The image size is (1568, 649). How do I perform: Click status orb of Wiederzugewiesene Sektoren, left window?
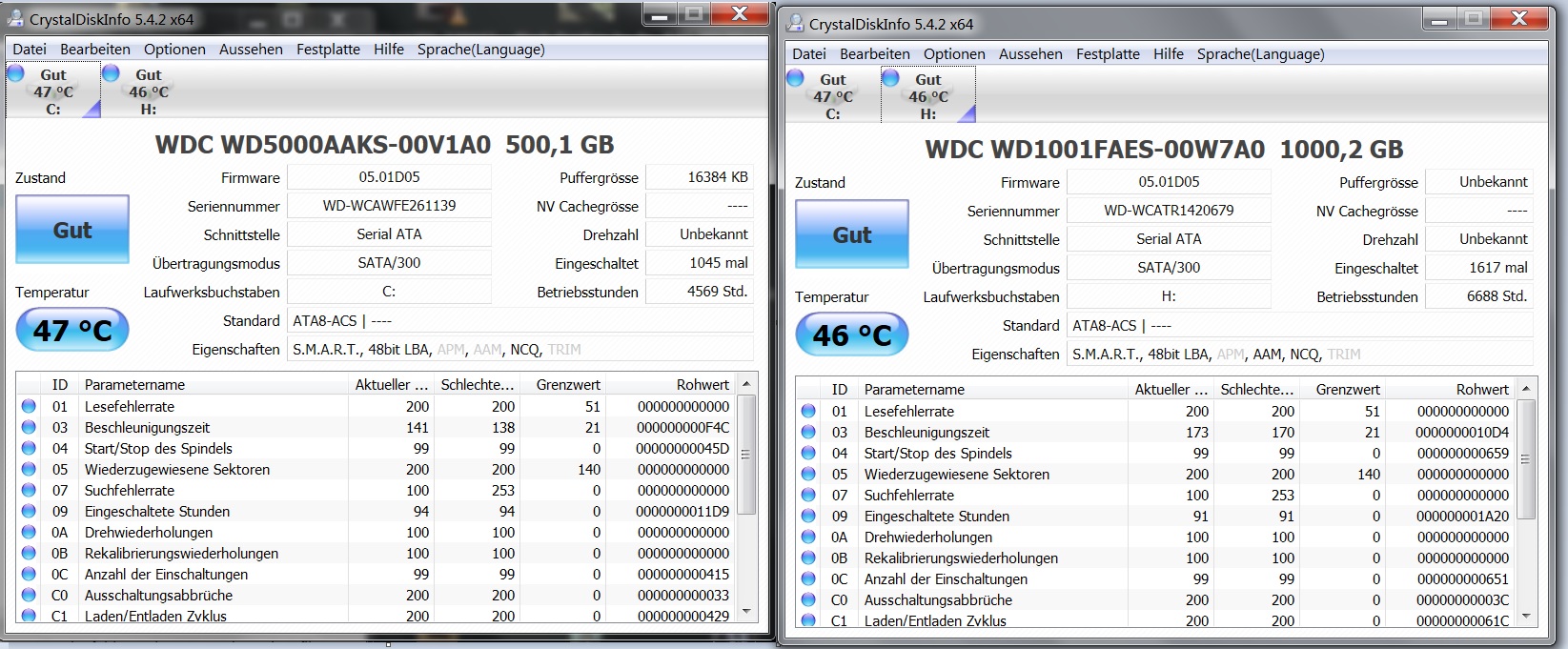point(29,469)
